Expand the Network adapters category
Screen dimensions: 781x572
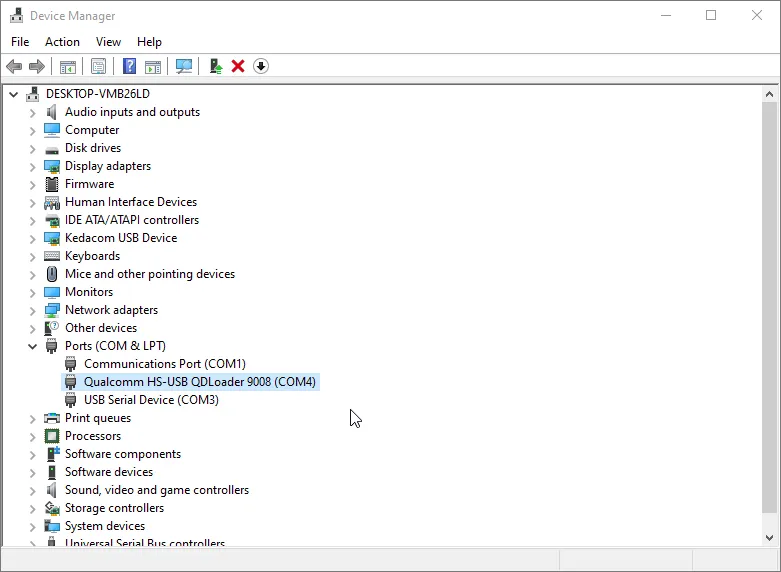coord(32,310)
